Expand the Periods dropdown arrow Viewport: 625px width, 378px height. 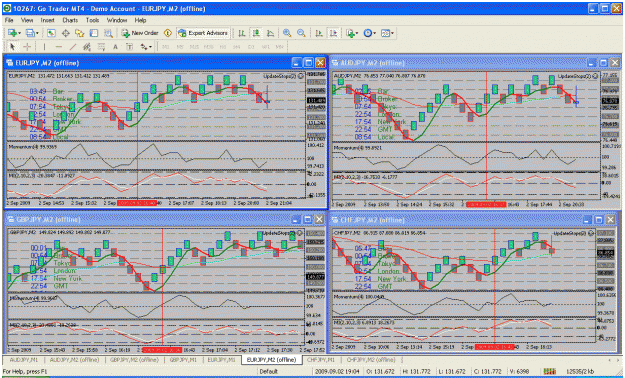(x=375, y=33)
